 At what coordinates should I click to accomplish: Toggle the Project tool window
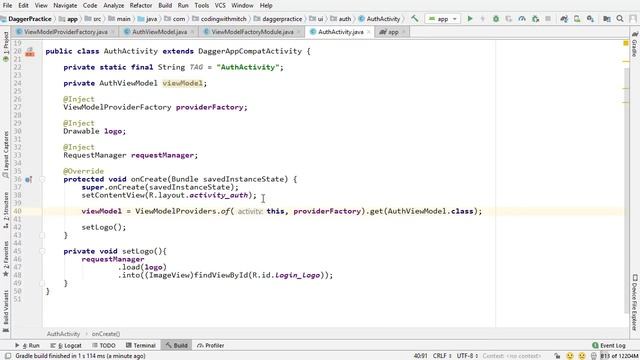6,46
